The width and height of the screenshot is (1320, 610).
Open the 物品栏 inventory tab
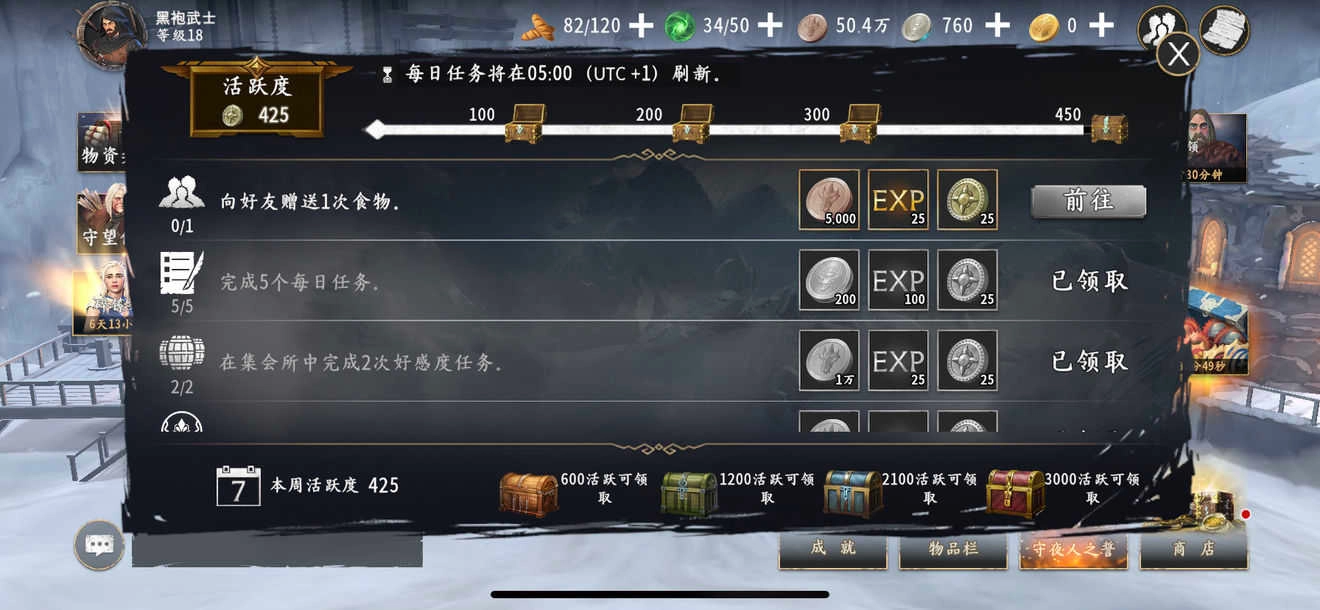(952, 549)
